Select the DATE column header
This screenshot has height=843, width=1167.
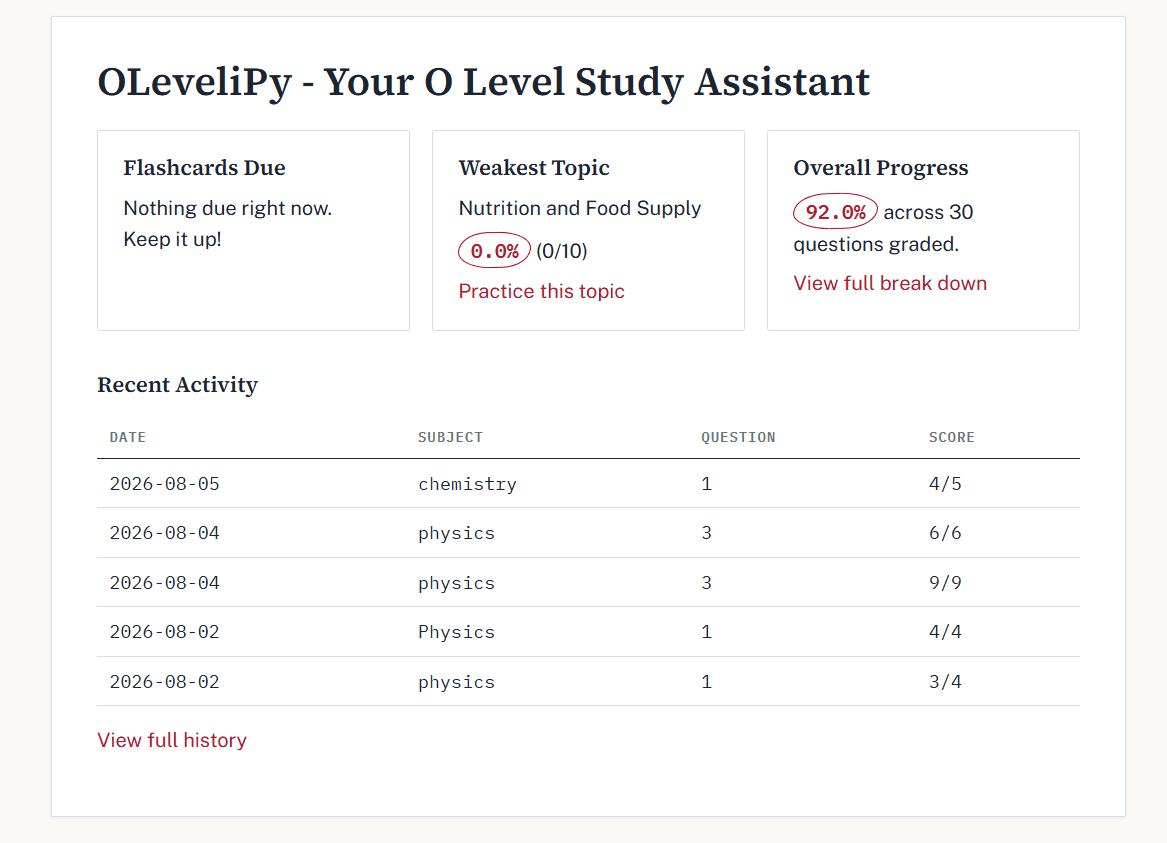127,437
